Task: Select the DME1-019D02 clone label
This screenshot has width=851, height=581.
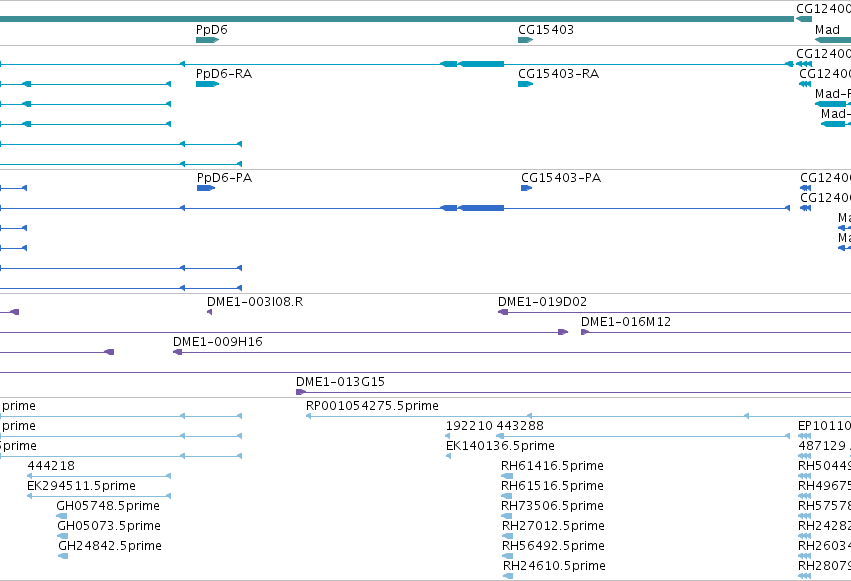Action: coord(542,302)
